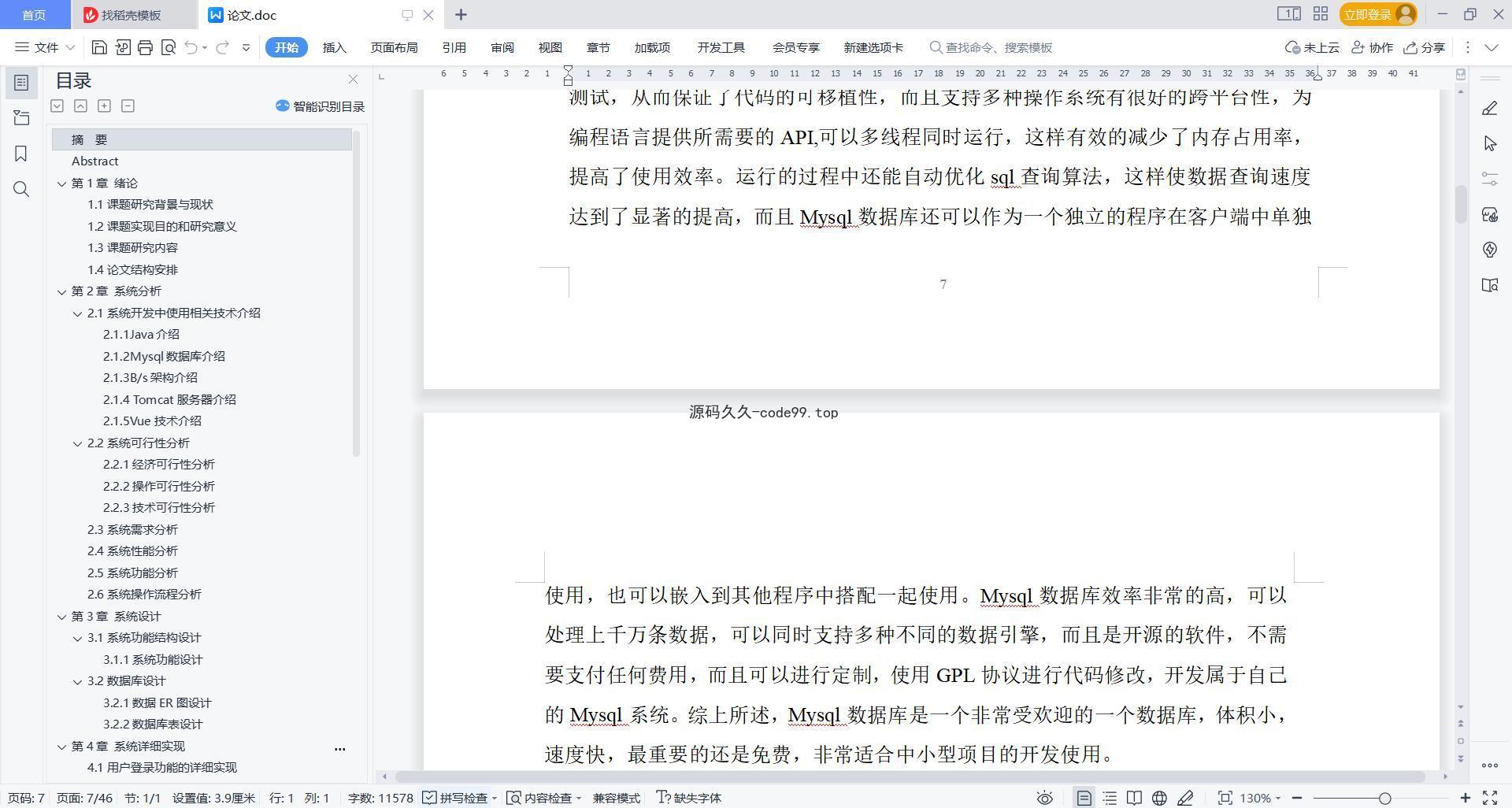Collapse 3.1 系统功能结构设计 node
The width and height of the screenshot is (1512, 808).
pos(77,638)
